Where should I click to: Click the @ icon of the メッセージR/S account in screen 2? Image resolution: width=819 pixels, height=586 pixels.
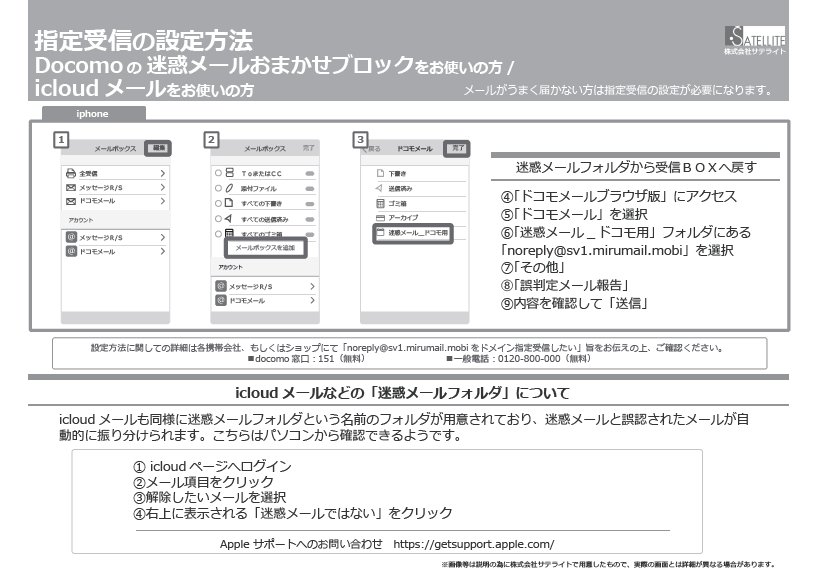(221, 286)
